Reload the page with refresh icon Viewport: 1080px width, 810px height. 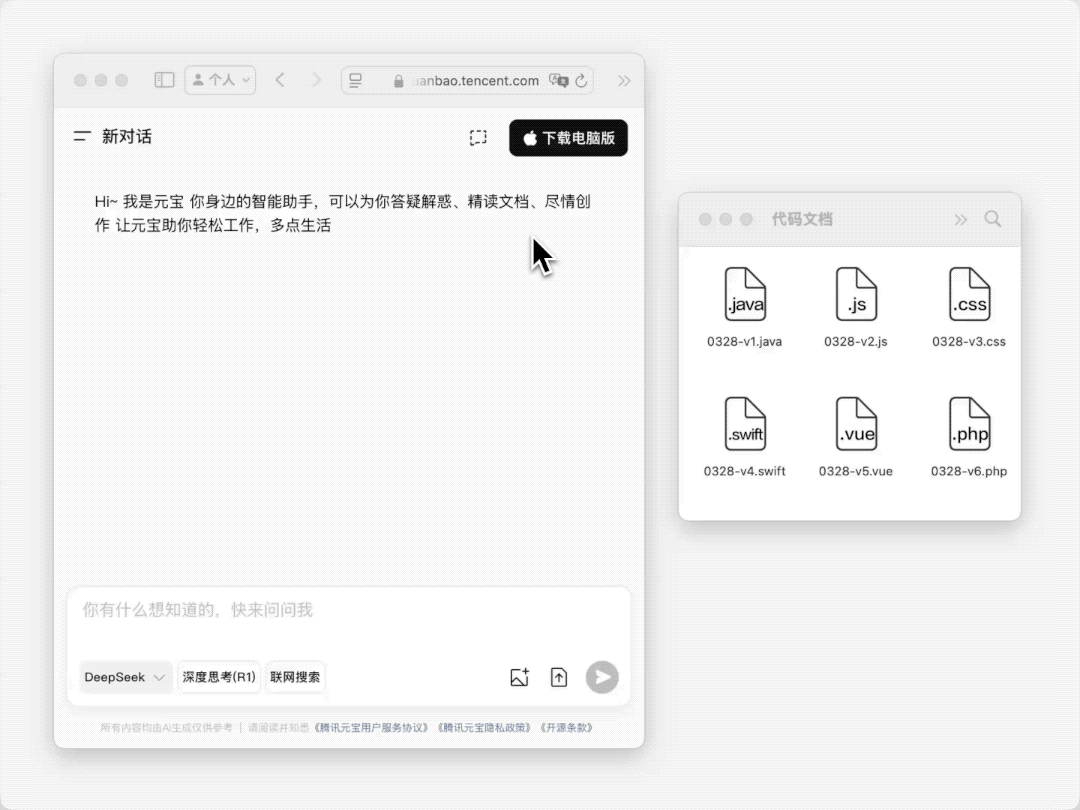tap(581, 81)
